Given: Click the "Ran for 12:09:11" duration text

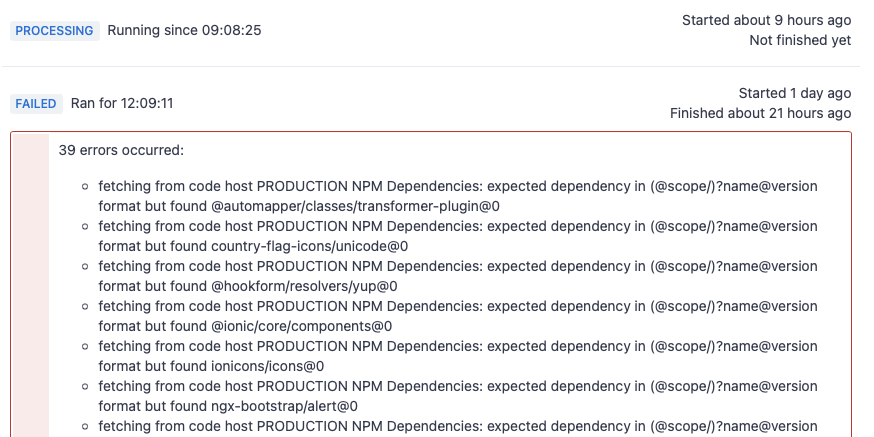Looking at the screenshot, I should [x=122, y=104].
